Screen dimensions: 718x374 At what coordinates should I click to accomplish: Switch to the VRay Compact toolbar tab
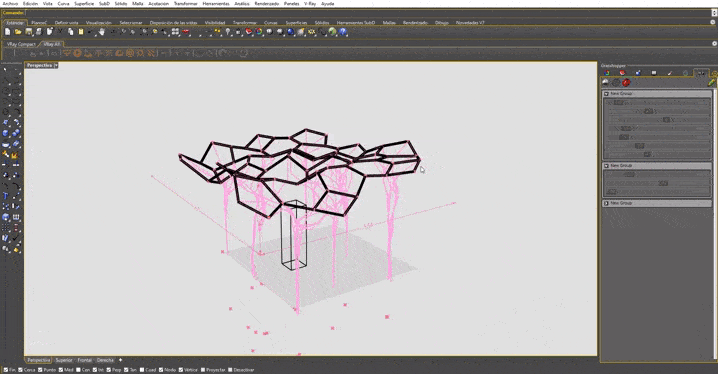(21, 44)
